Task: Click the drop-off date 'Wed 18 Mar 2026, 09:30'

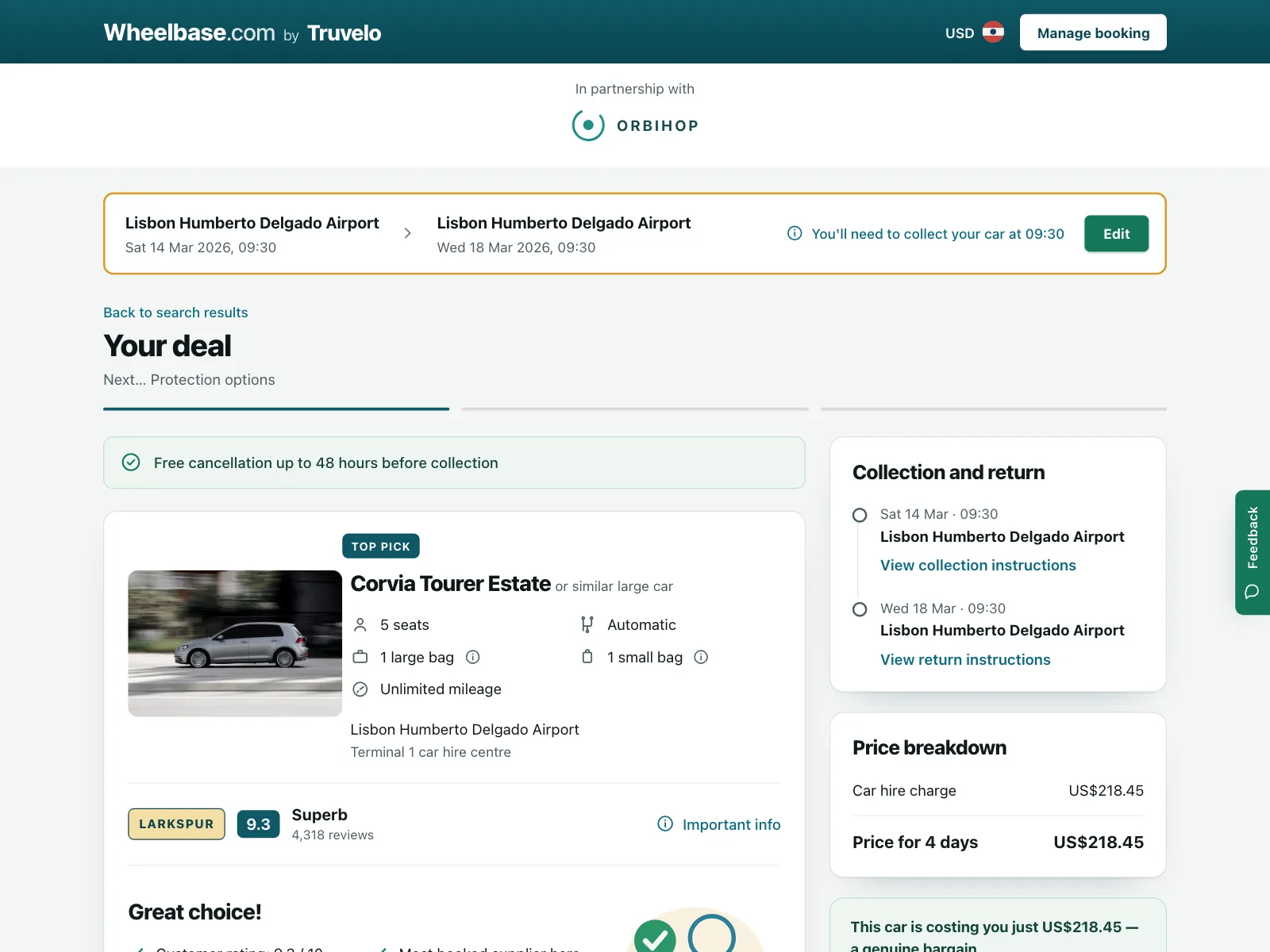Action: click(x=516, y=248)
